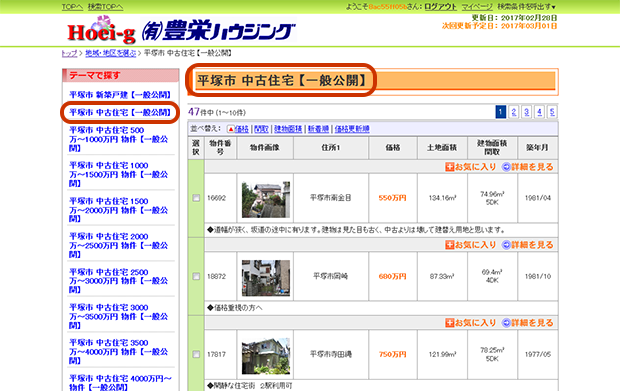Sort listings by 建物面積
This screenshot has width=620, height=391.
(x=288, y=129)
